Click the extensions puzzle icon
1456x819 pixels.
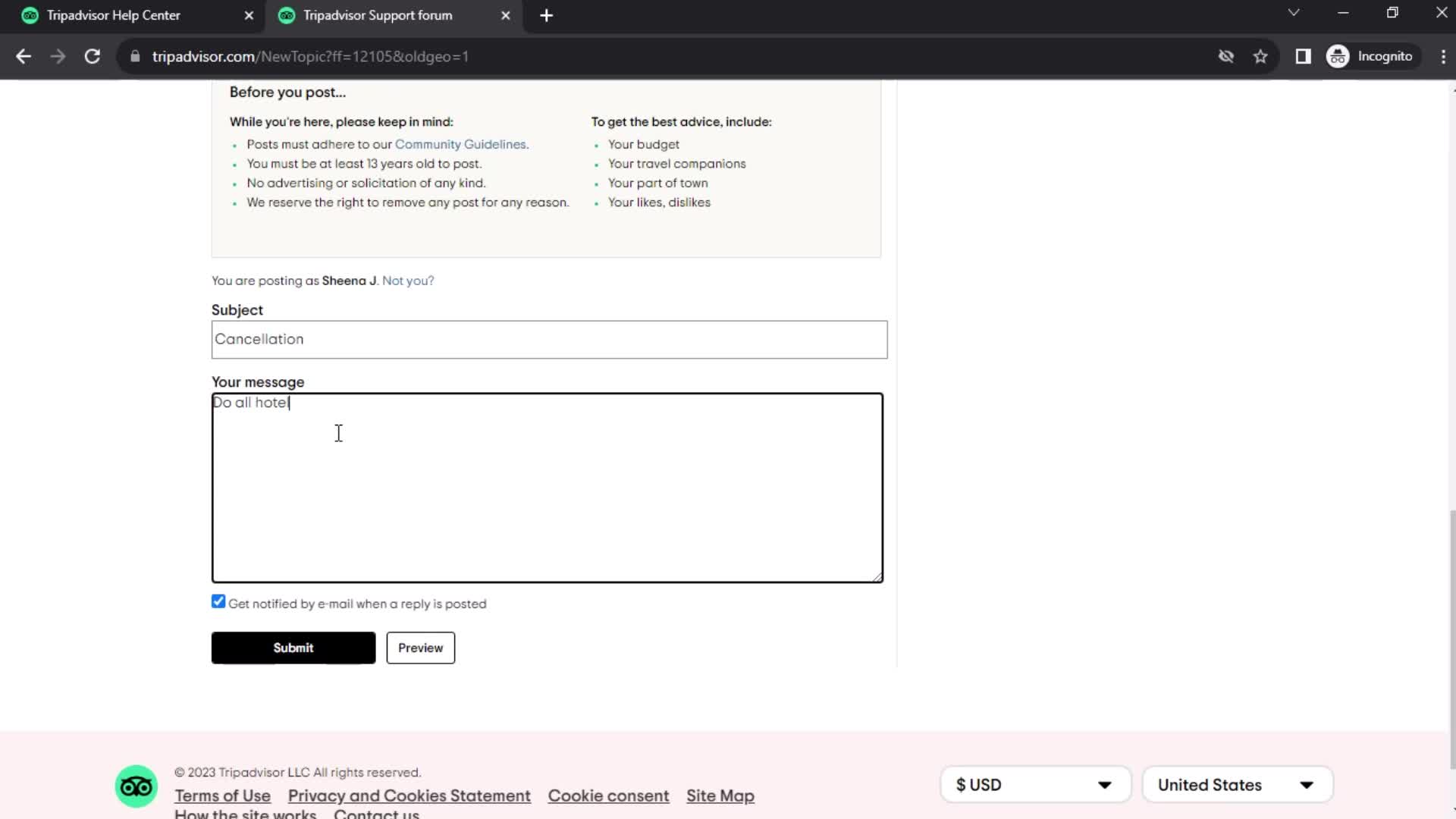pyautogui.click(x=1304, y=56)
